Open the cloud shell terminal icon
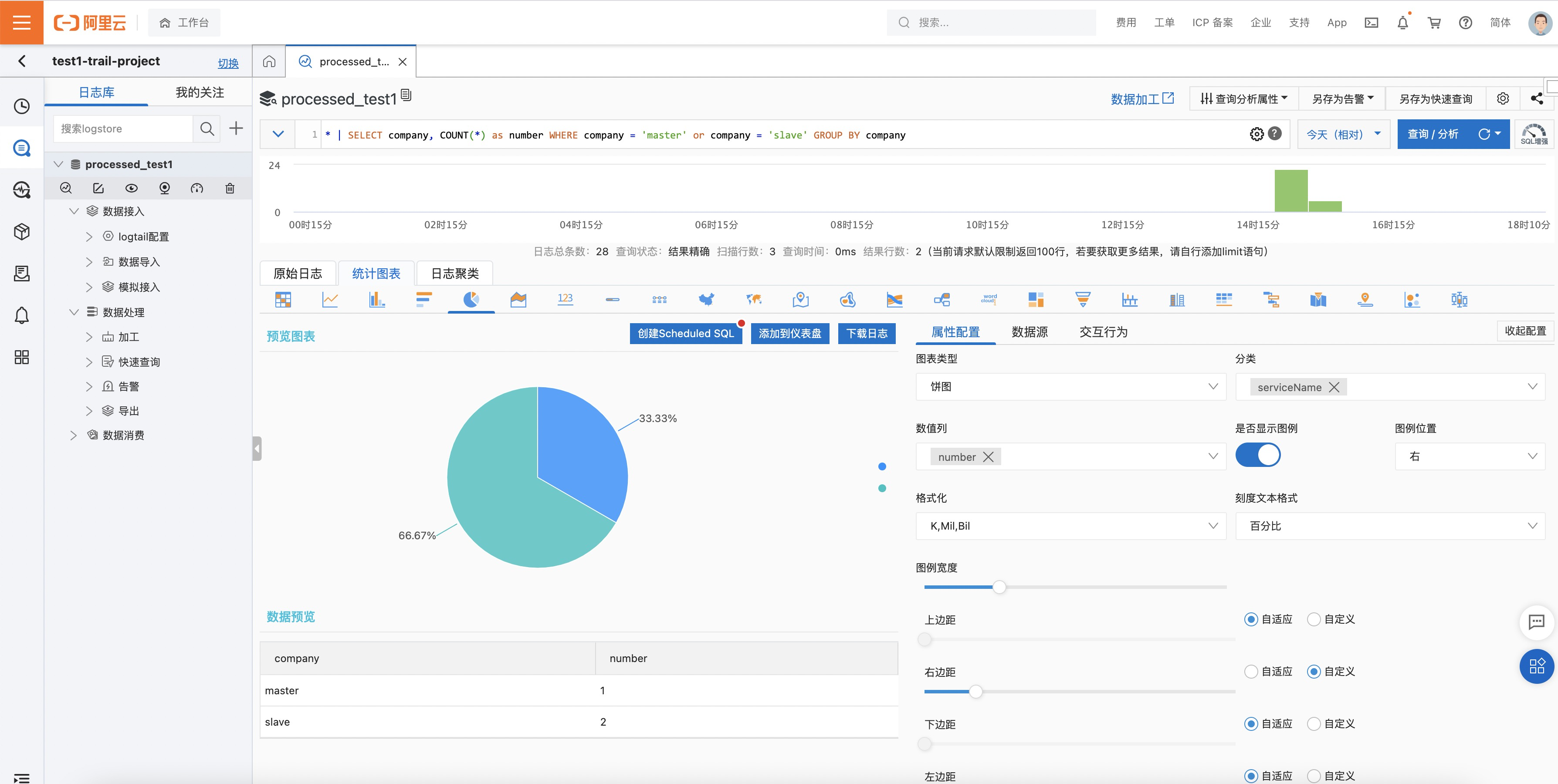1558x784 pixels. point(1371,22)
